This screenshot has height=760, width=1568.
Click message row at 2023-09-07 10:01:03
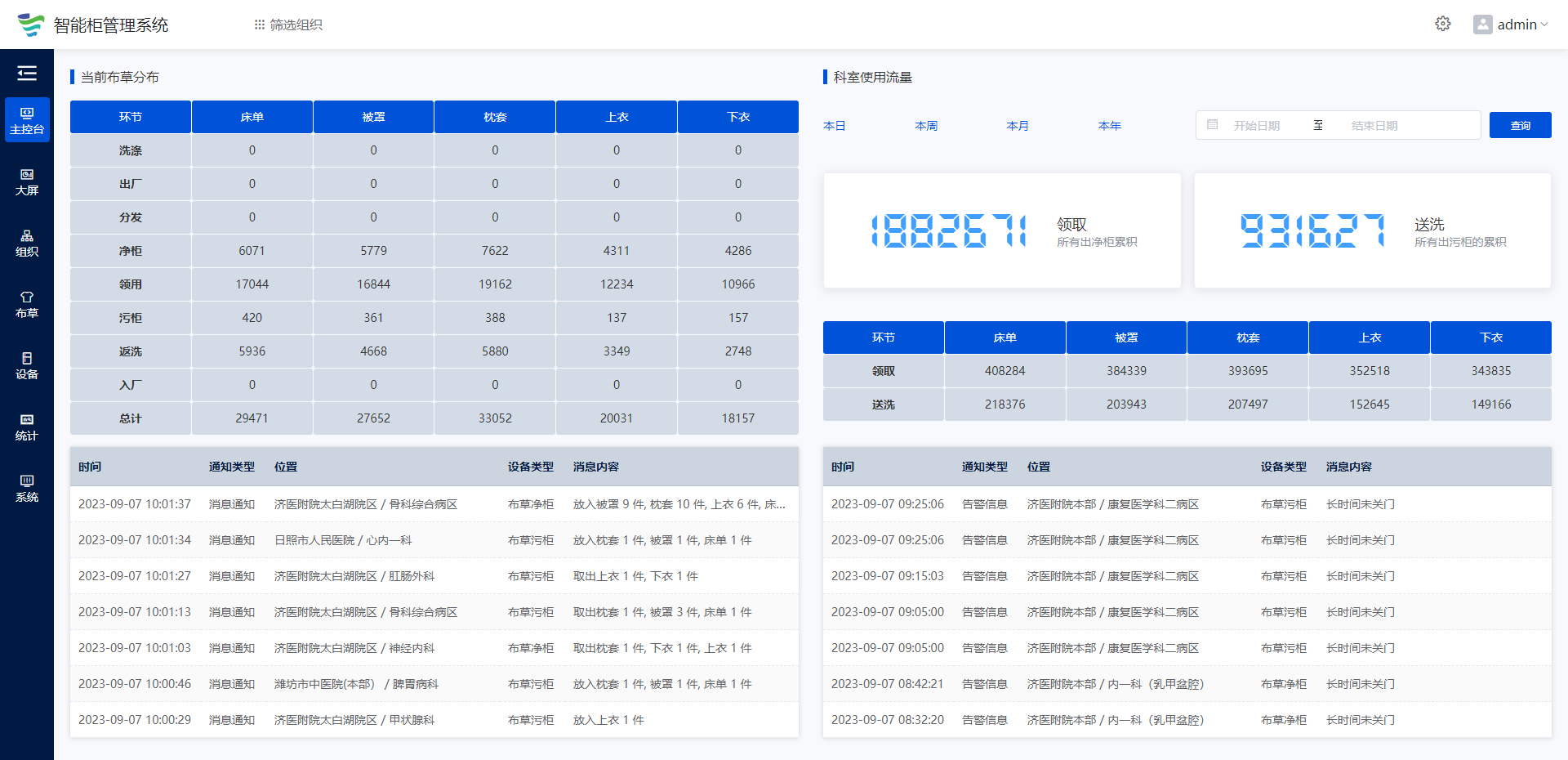click(434, 648)
